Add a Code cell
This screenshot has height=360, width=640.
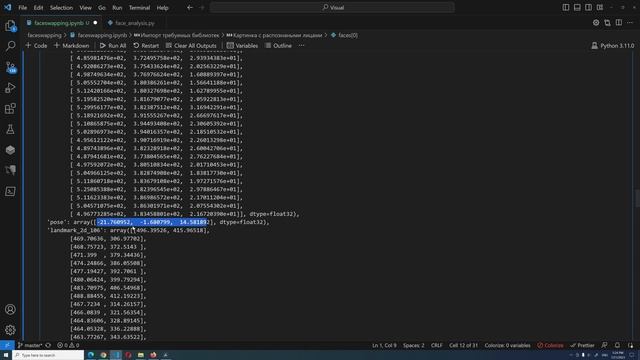point(36,46)
